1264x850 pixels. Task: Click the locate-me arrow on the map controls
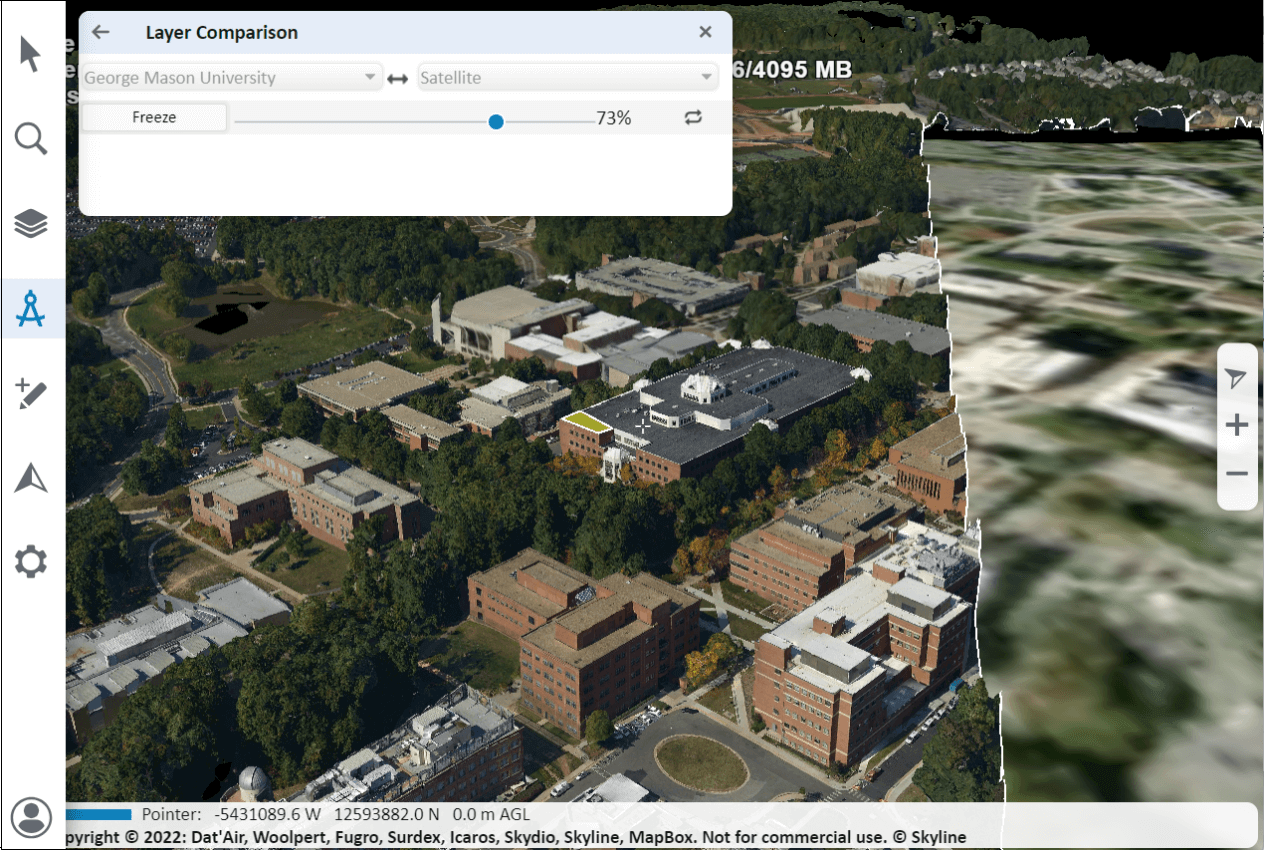tap(1236, 378)
